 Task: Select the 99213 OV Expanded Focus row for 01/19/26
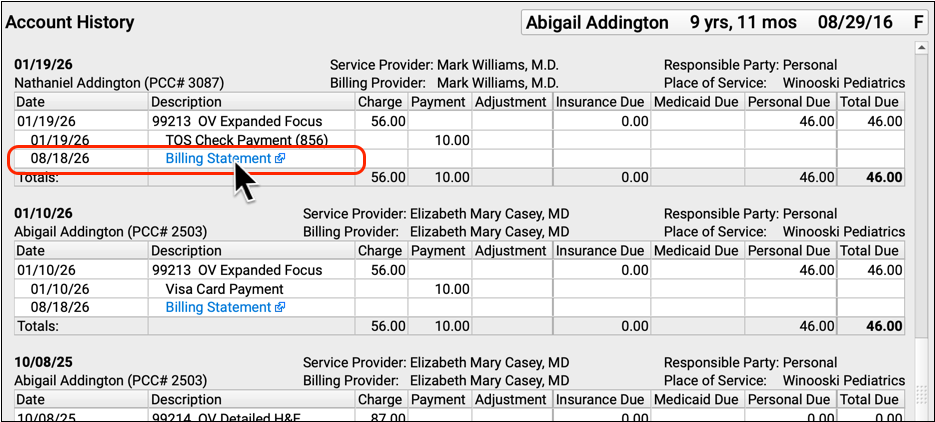tap(459, 122)
